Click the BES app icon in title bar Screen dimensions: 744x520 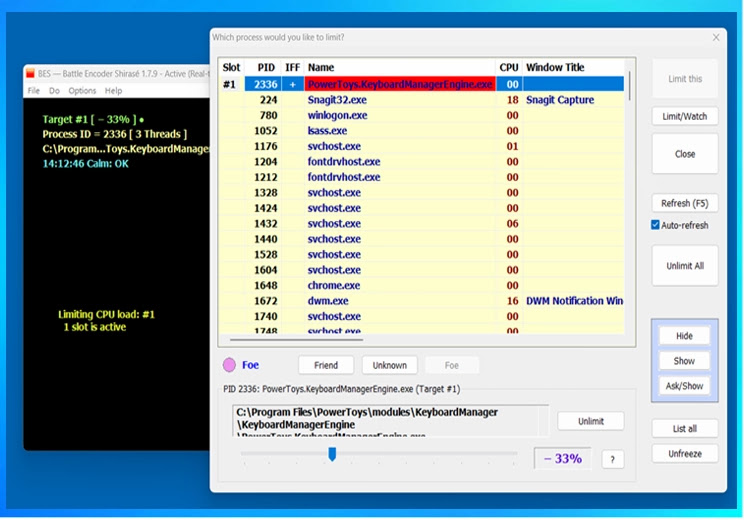[x=30, y=74]
